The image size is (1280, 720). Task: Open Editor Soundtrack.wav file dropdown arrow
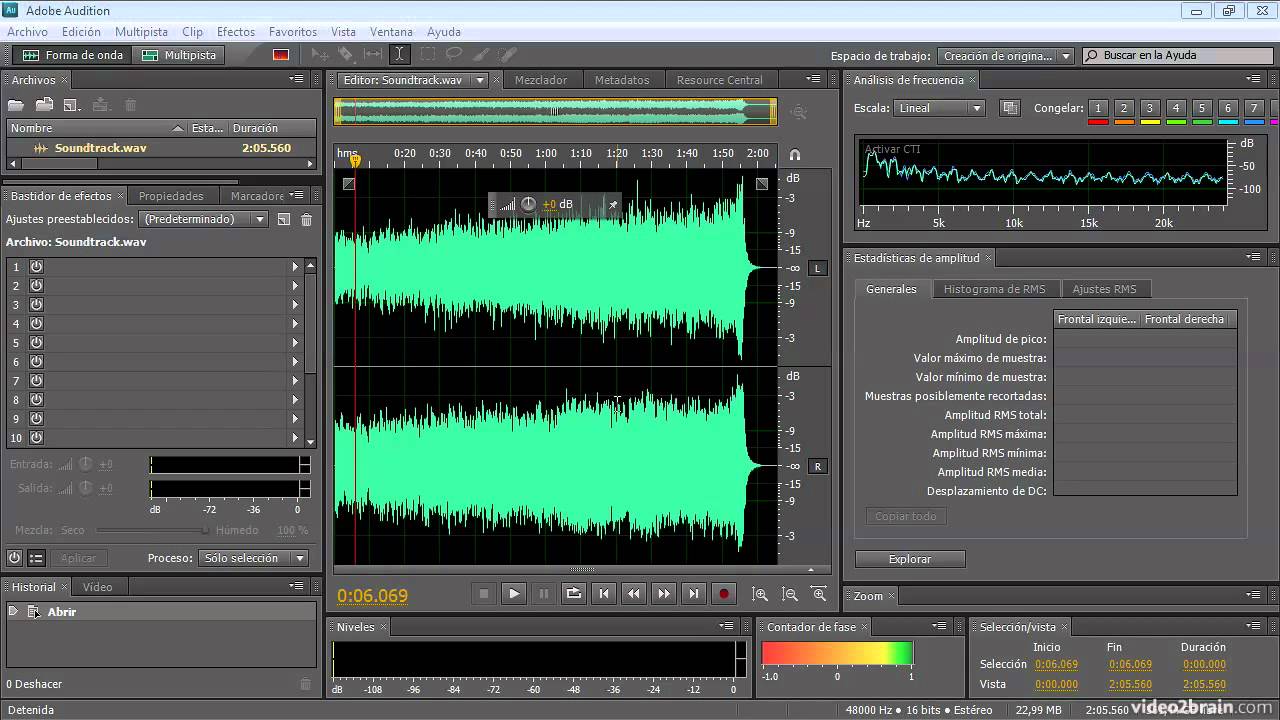point(480,80)
